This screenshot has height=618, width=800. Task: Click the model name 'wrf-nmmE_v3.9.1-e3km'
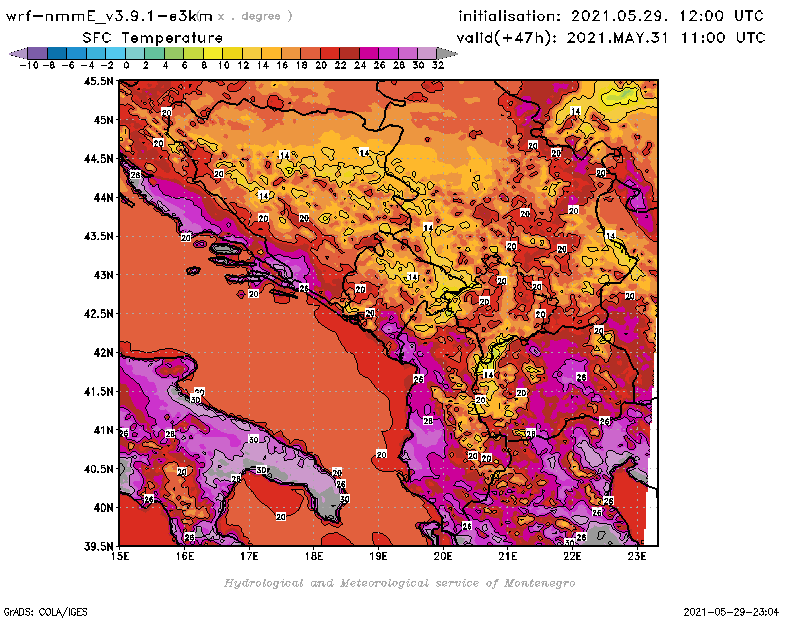(x=109, y=16)
